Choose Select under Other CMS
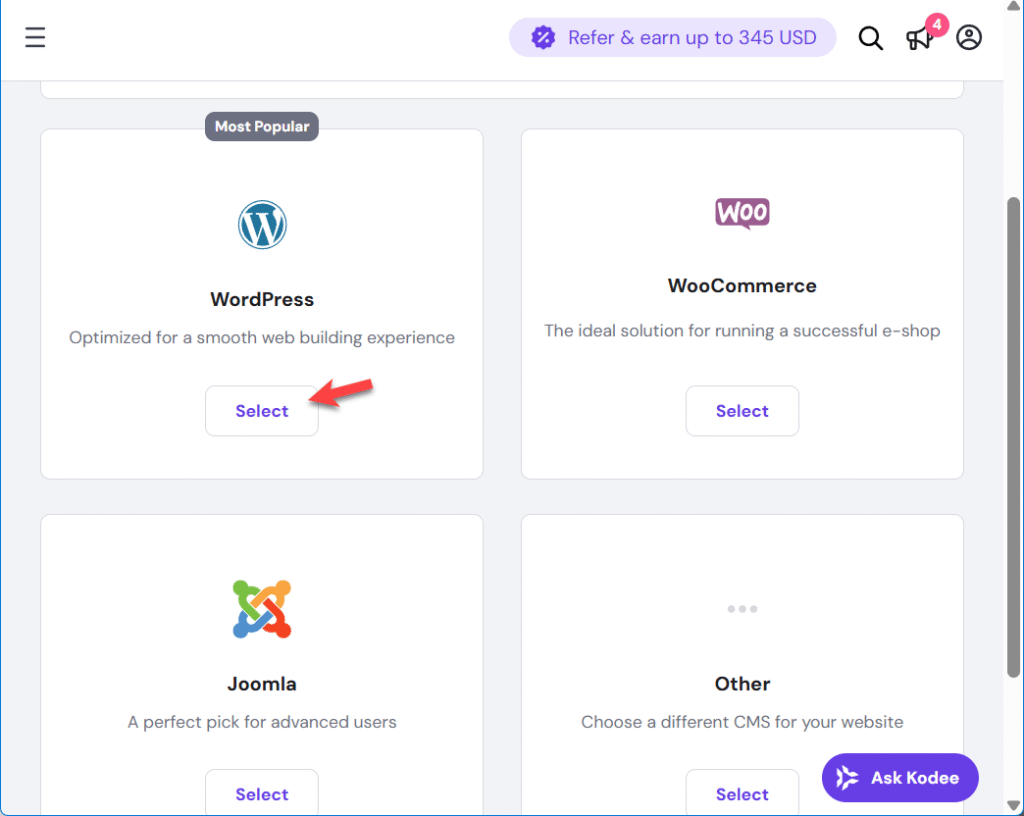 coord(742,793)
